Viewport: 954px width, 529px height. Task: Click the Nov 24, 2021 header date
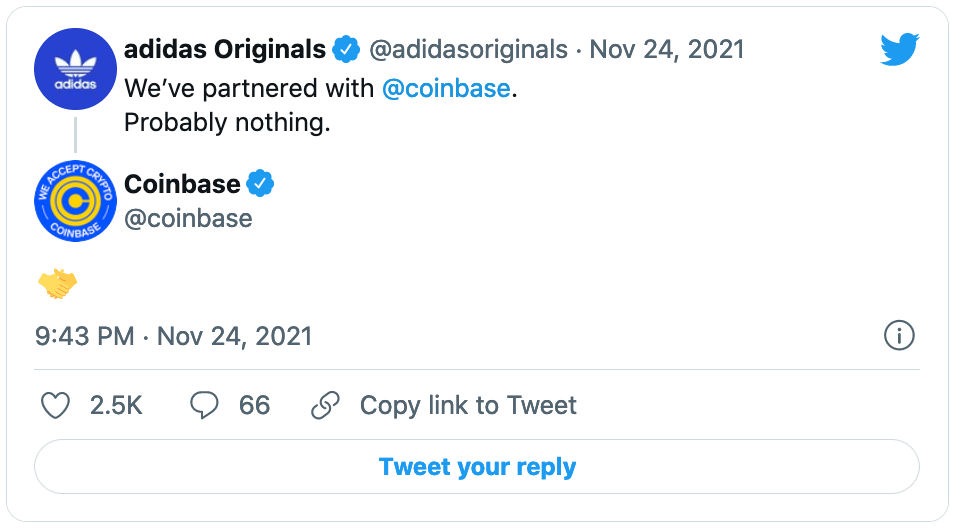coord(667,49)
